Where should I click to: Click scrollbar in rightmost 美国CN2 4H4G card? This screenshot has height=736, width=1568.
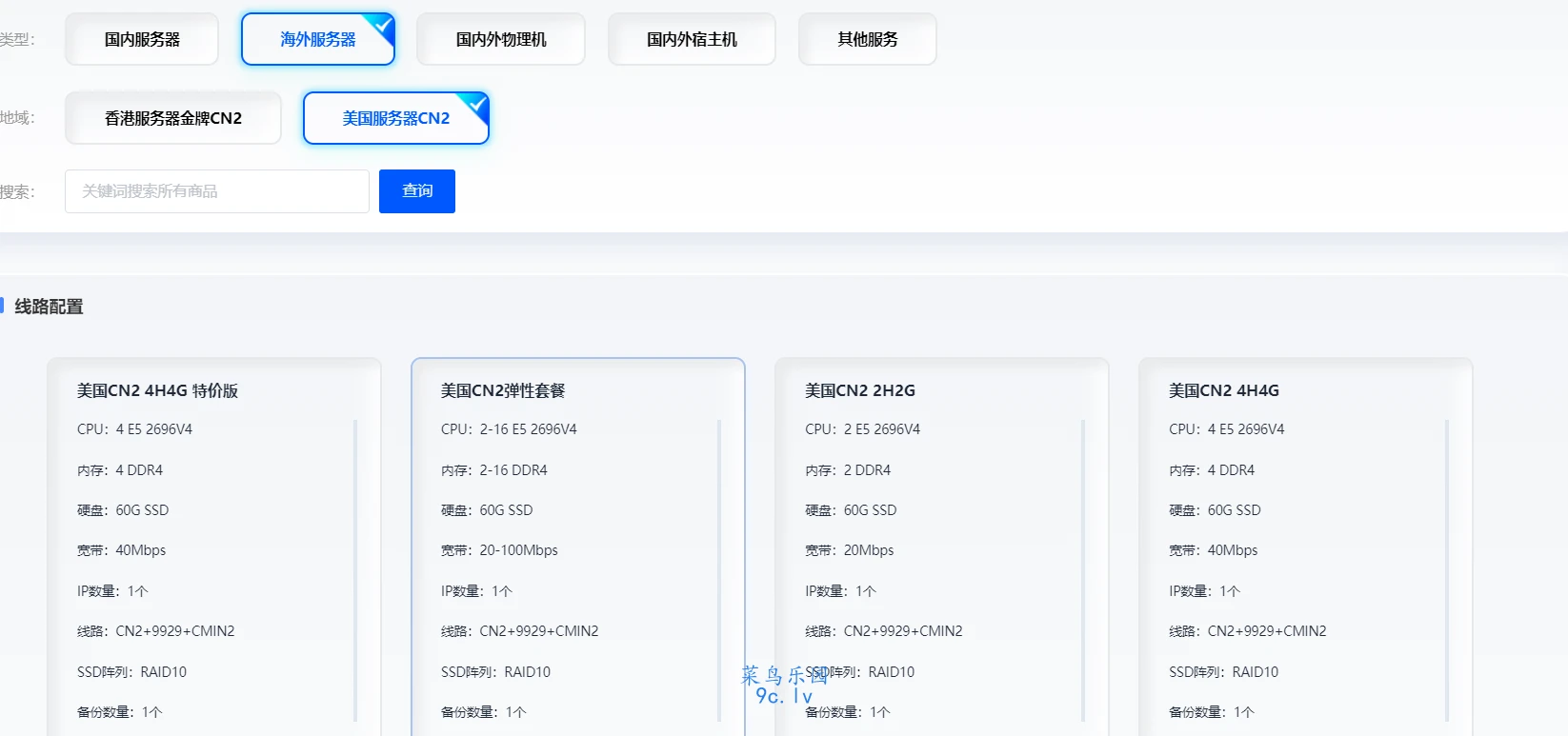coord(1447,569)
